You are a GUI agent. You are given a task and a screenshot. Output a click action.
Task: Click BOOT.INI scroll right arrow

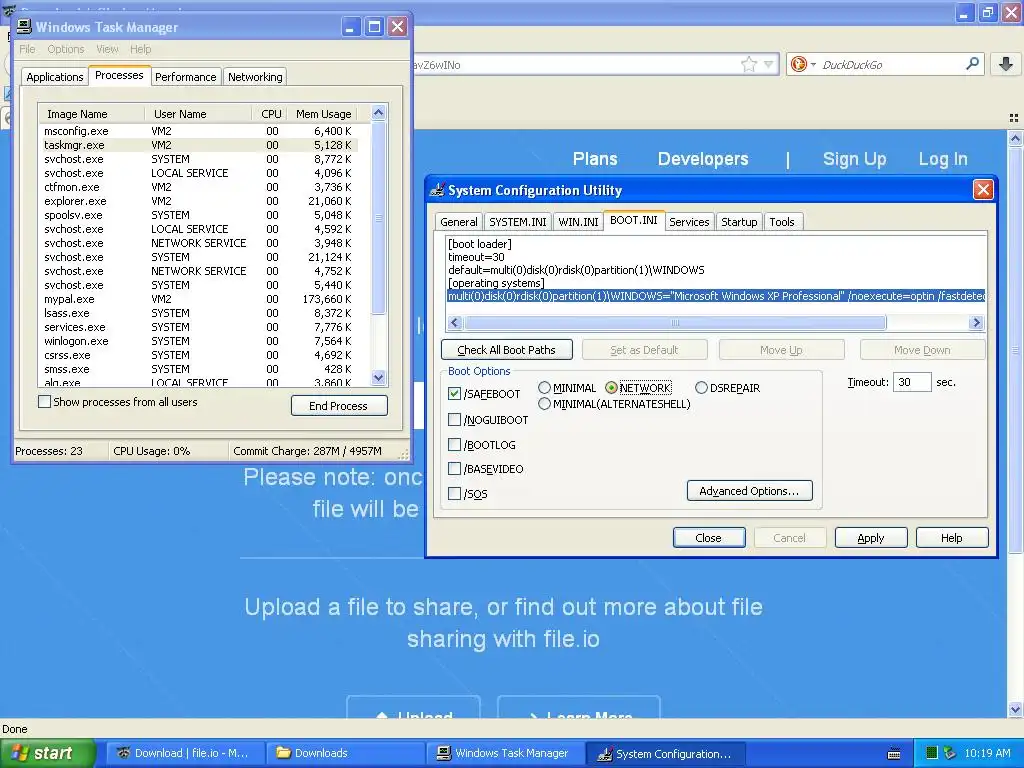coord(976,323)
